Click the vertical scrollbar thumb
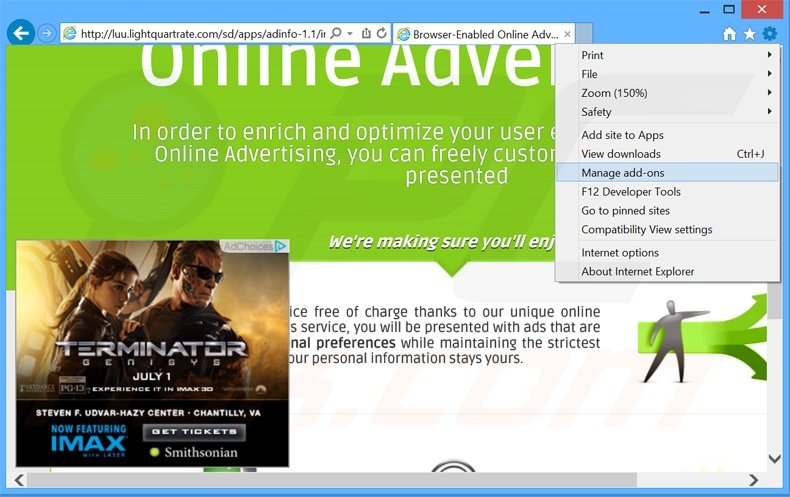 coord(774,300)
